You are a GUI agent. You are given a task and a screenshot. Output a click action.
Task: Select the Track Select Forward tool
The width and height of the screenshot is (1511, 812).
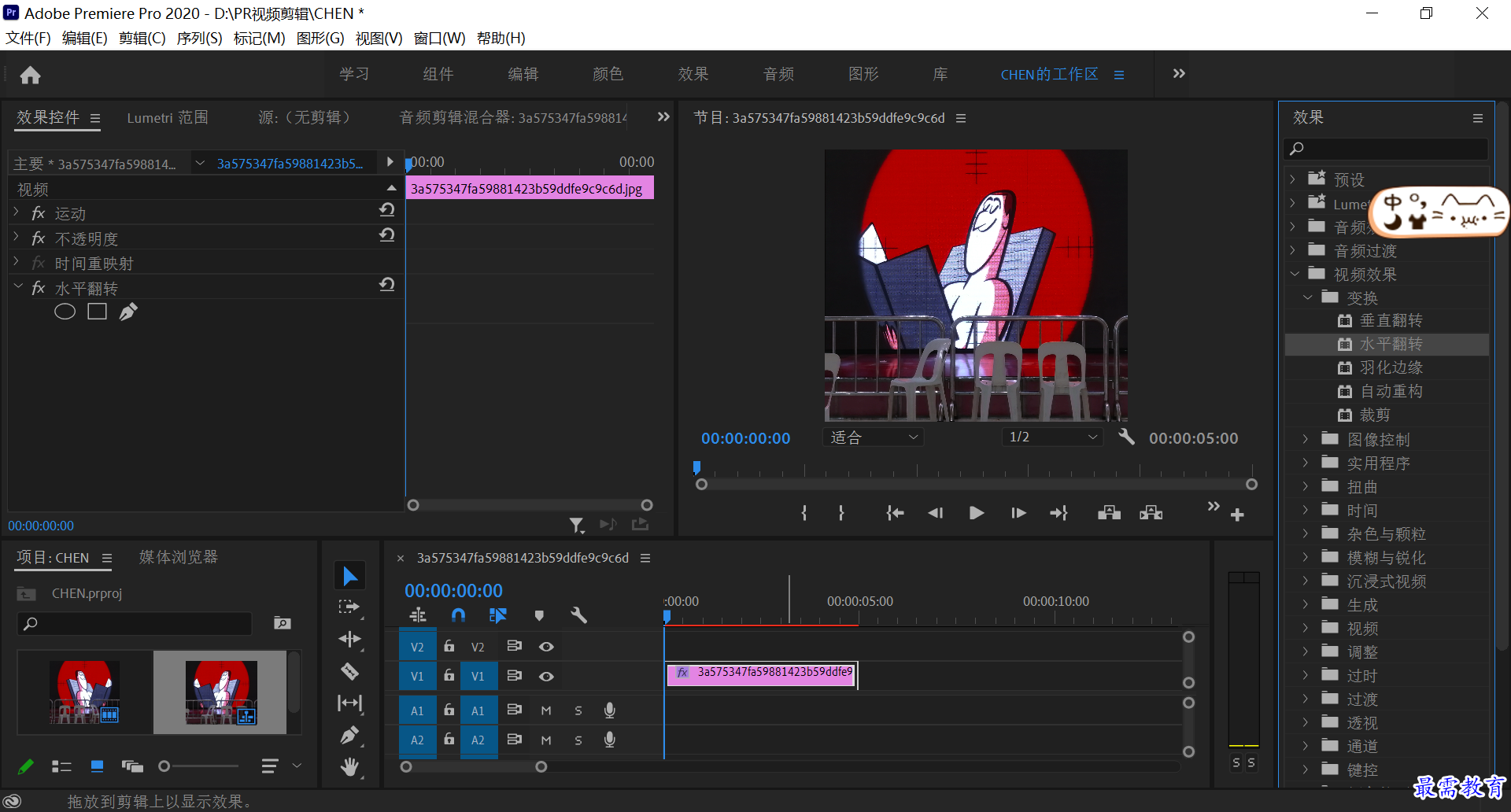[349, 607]
